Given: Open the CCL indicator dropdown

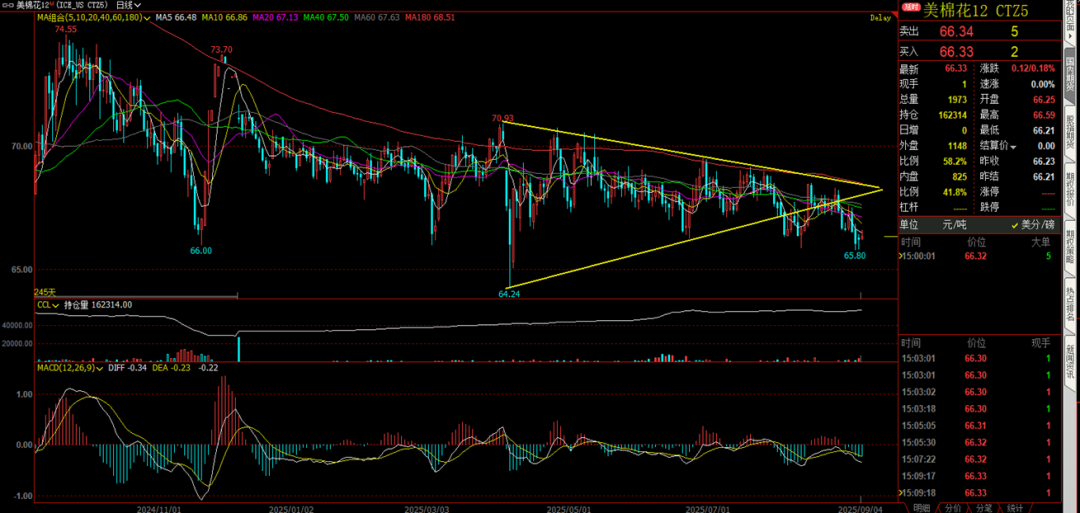Looking at the screenshot, I should [54, 304].
